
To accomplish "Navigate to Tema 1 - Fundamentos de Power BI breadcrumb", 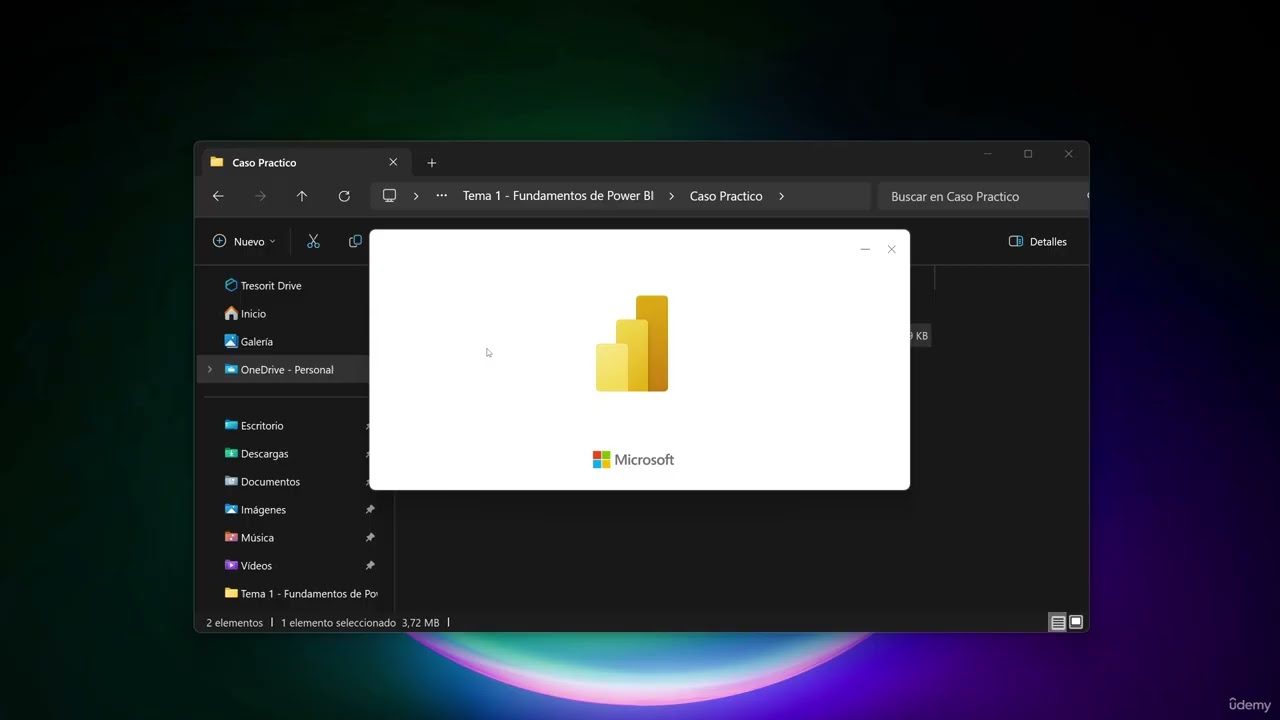I will [558, 196].
